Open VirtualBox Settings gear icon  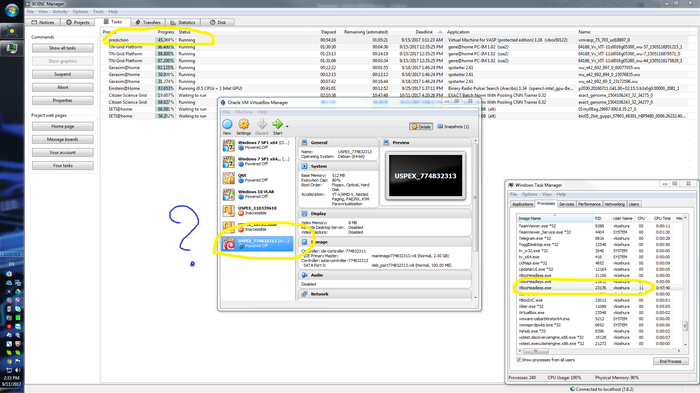(x=243, y=125)
